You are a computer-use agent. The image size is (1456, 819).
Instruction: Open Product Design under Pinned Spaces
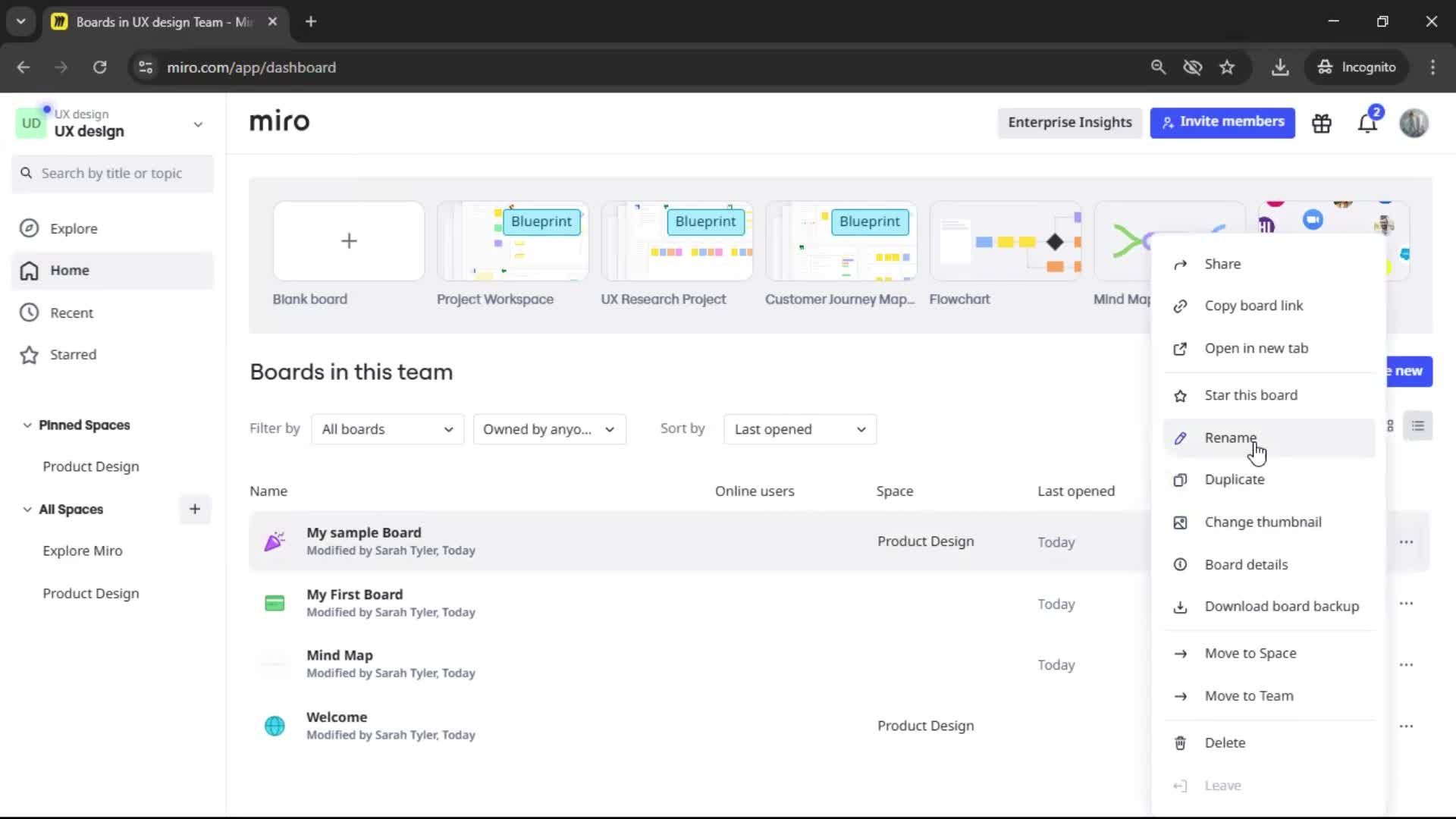pyautogui.click(x=90, y=466)
